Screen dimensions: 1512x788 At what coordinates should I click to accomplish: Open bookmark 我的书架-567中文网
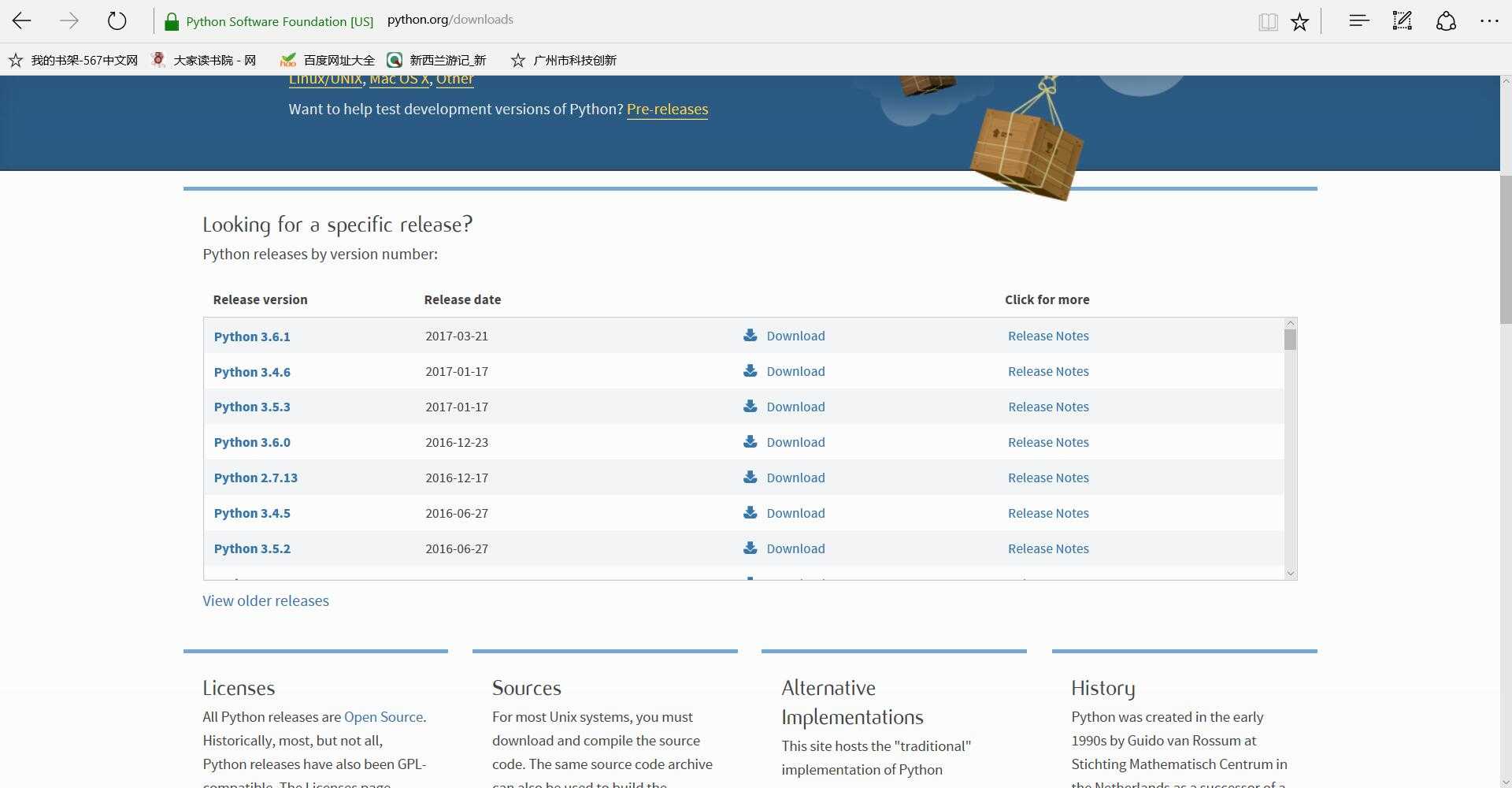[x=73, y=60]
